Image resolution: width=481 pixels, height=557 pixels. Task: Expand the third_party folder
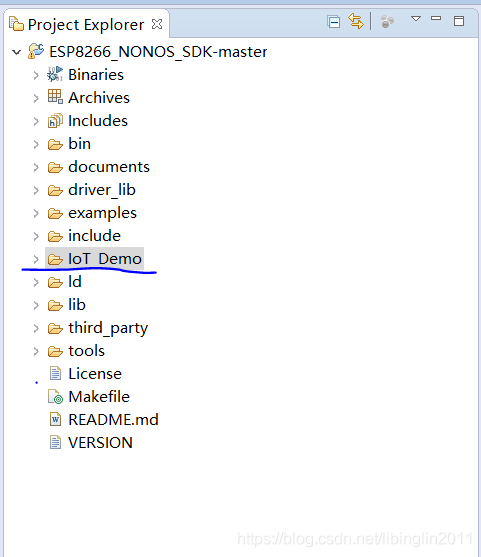(x=36, y=328)
